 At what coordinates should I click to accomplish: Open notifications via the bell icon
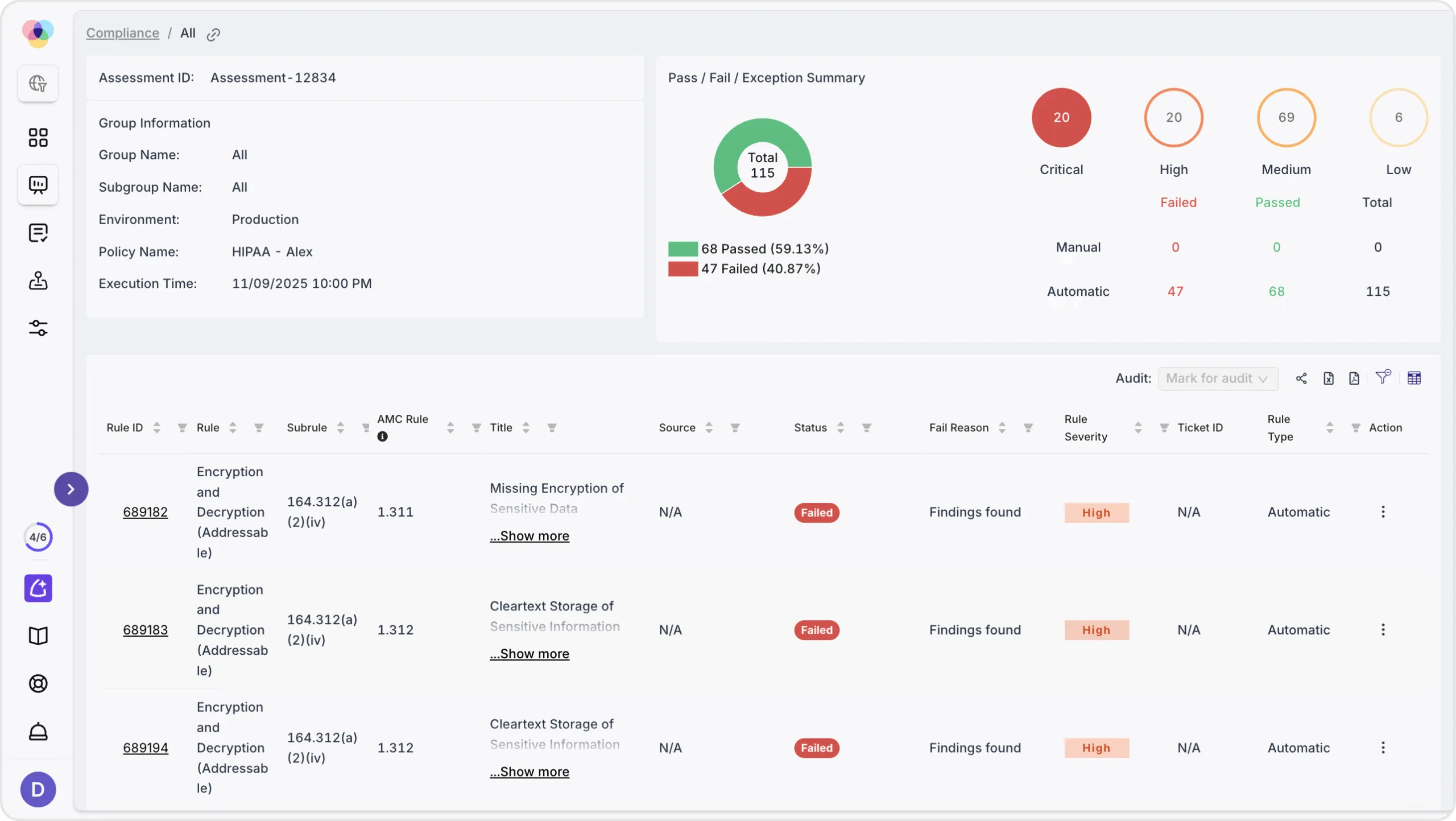point(38,731)
